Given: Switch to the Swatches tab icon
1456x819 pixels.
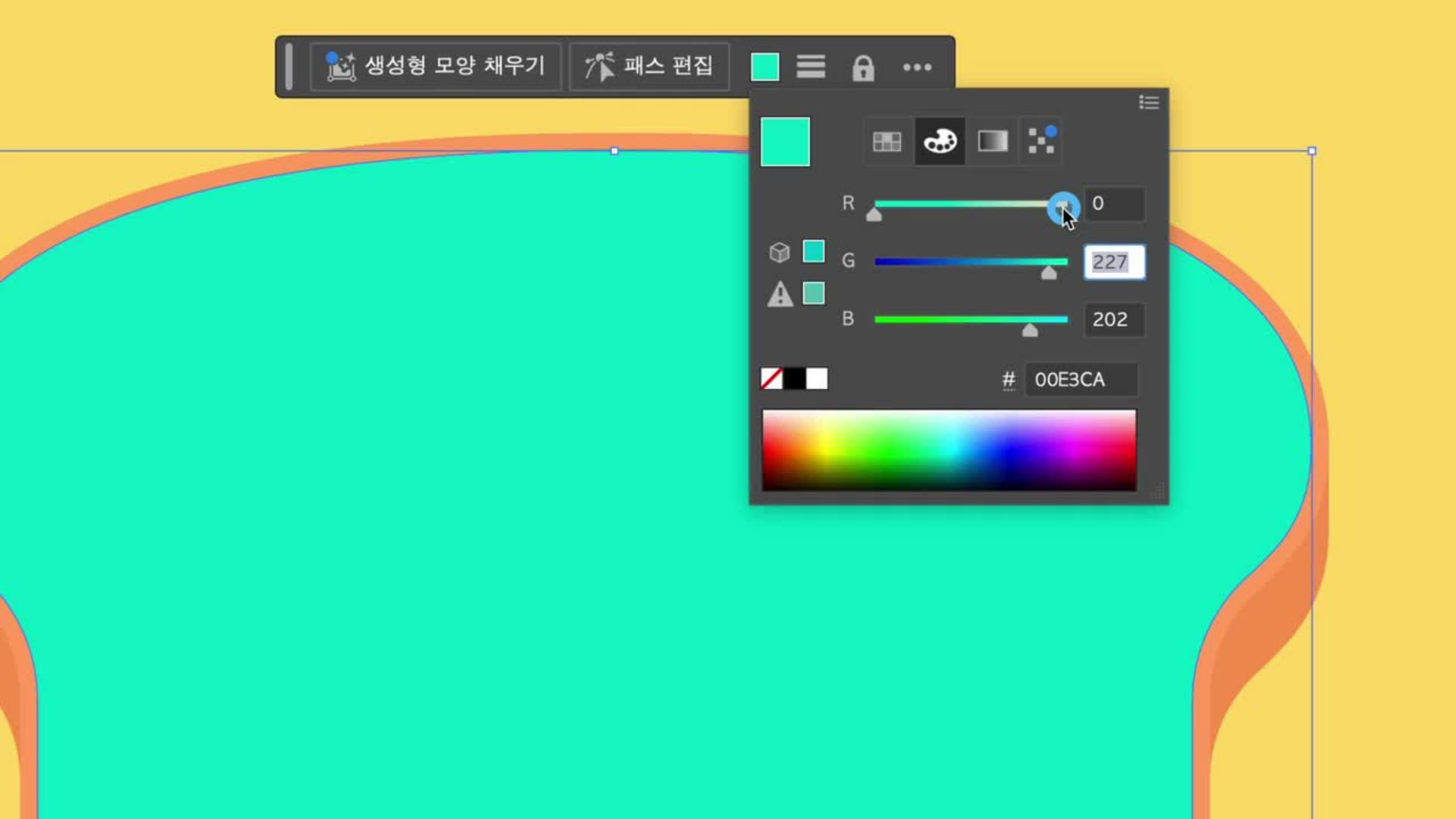Looking at the screenshot, I should pyautogui.click(x=886, y=141).
